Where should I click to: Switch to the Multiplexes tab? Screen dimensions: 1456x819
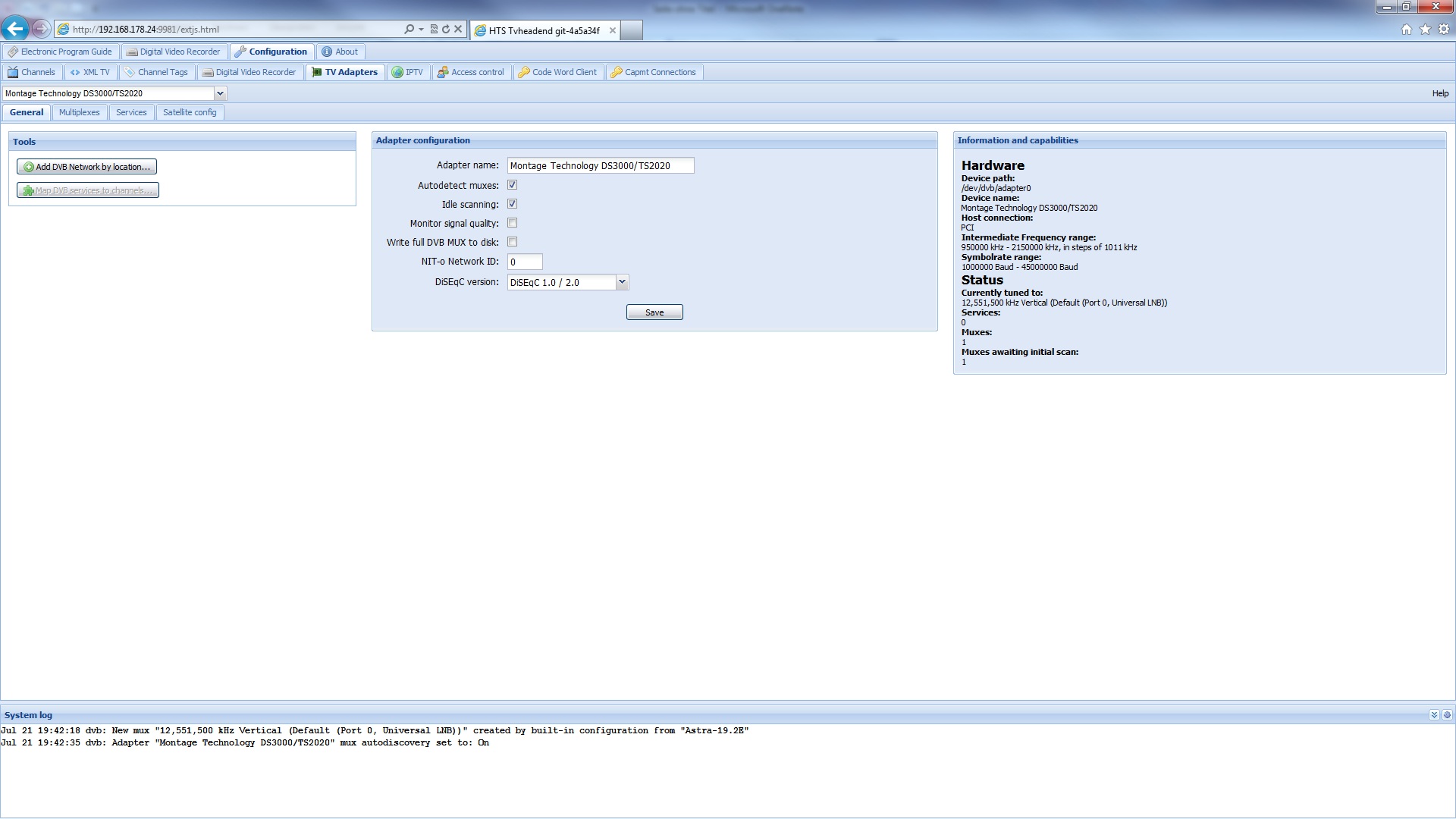[x=80, y=112]
